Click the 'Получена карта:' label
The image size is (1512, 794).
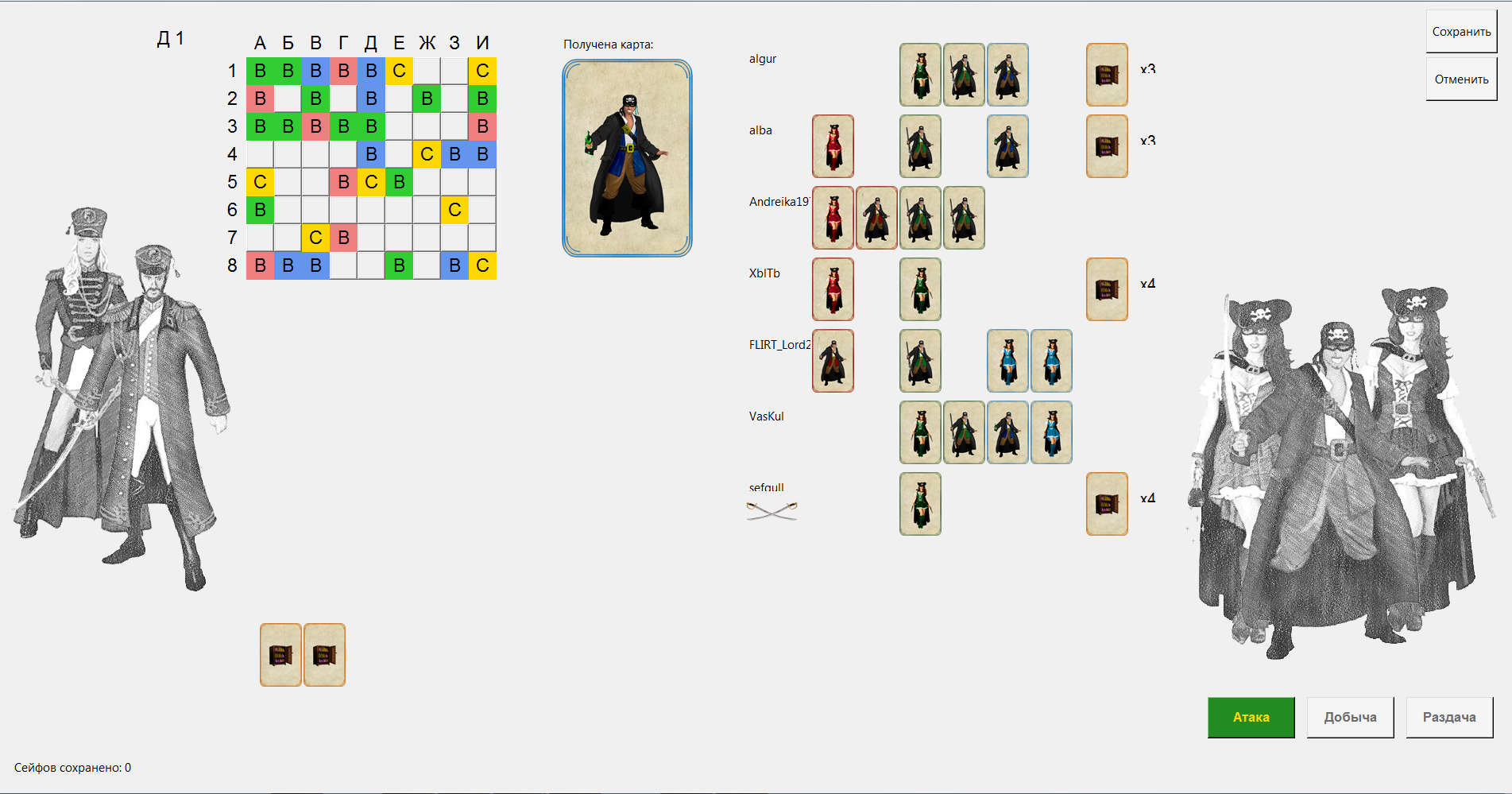tap(608, 45)
